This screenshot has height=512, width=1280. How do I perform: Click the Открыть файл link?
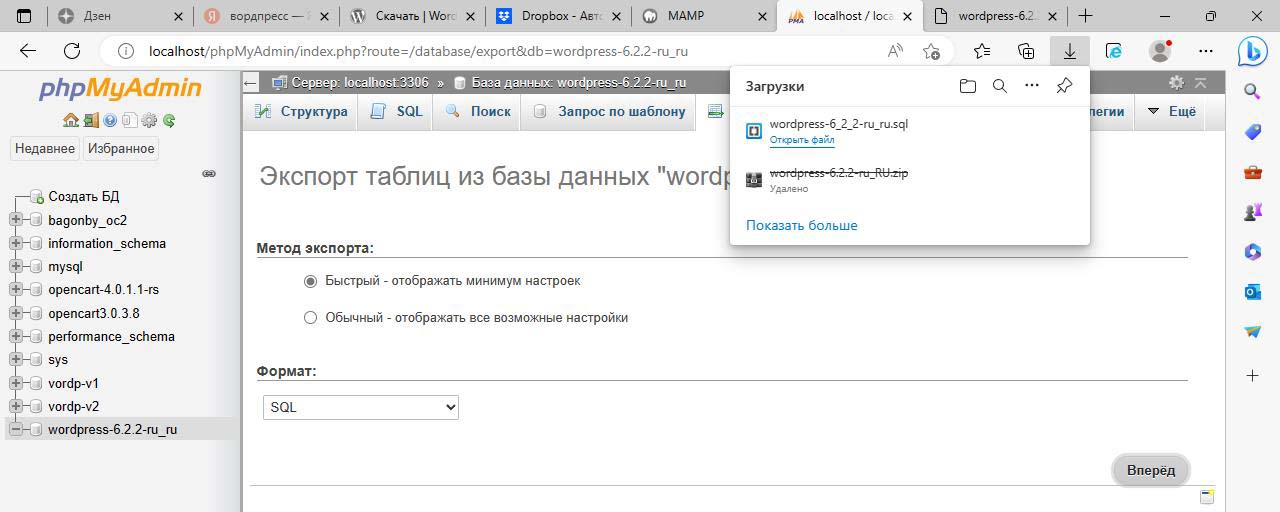pos(801,140)
